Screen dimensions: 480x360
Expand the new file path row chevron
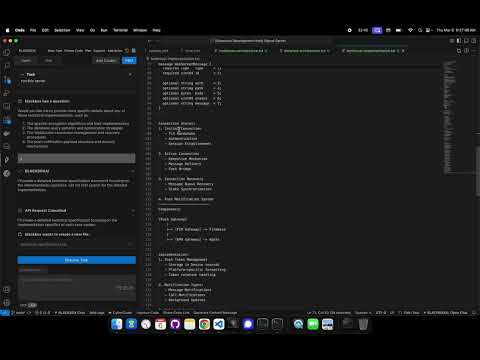coord(130,244)
